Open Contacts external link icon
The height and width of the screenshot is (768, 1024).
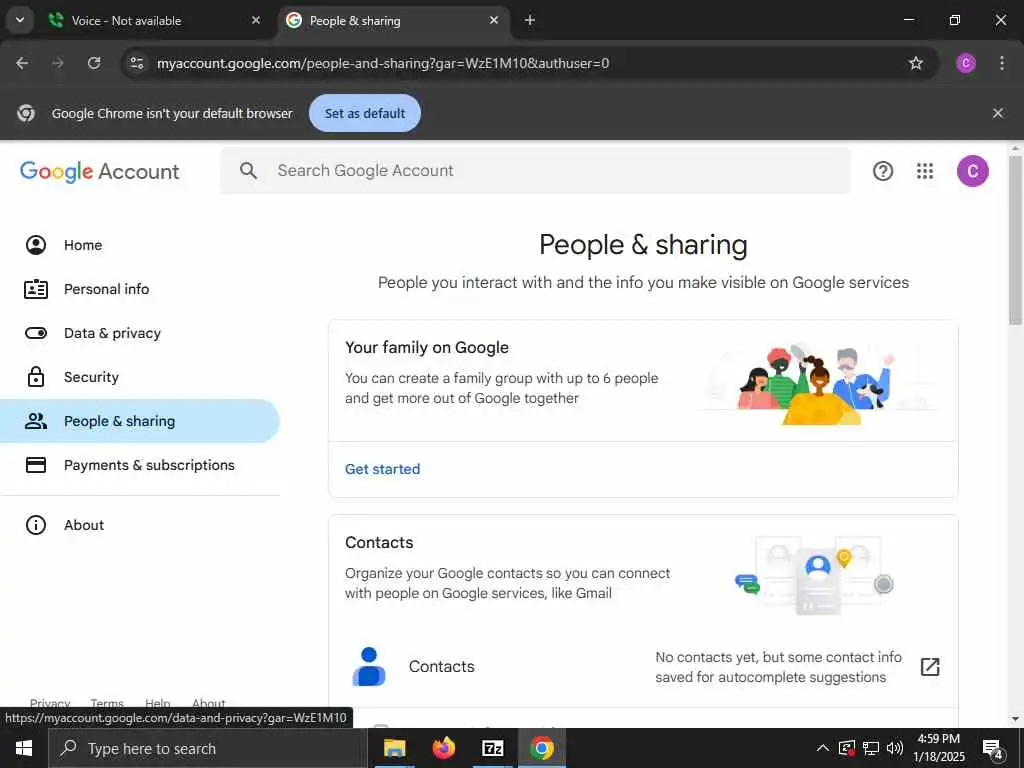tap(930, 667)
